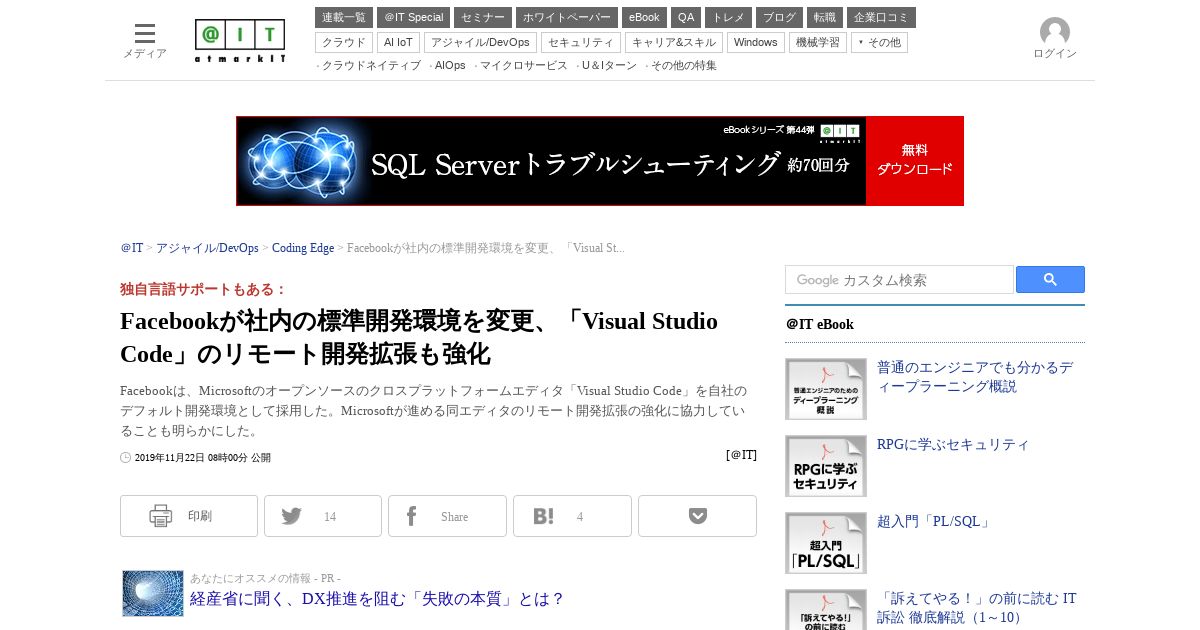1200x630 pixels.
Task: Focus the Google カスタム検索 input field
Action: pyautogui.click(x=899, y=280)
